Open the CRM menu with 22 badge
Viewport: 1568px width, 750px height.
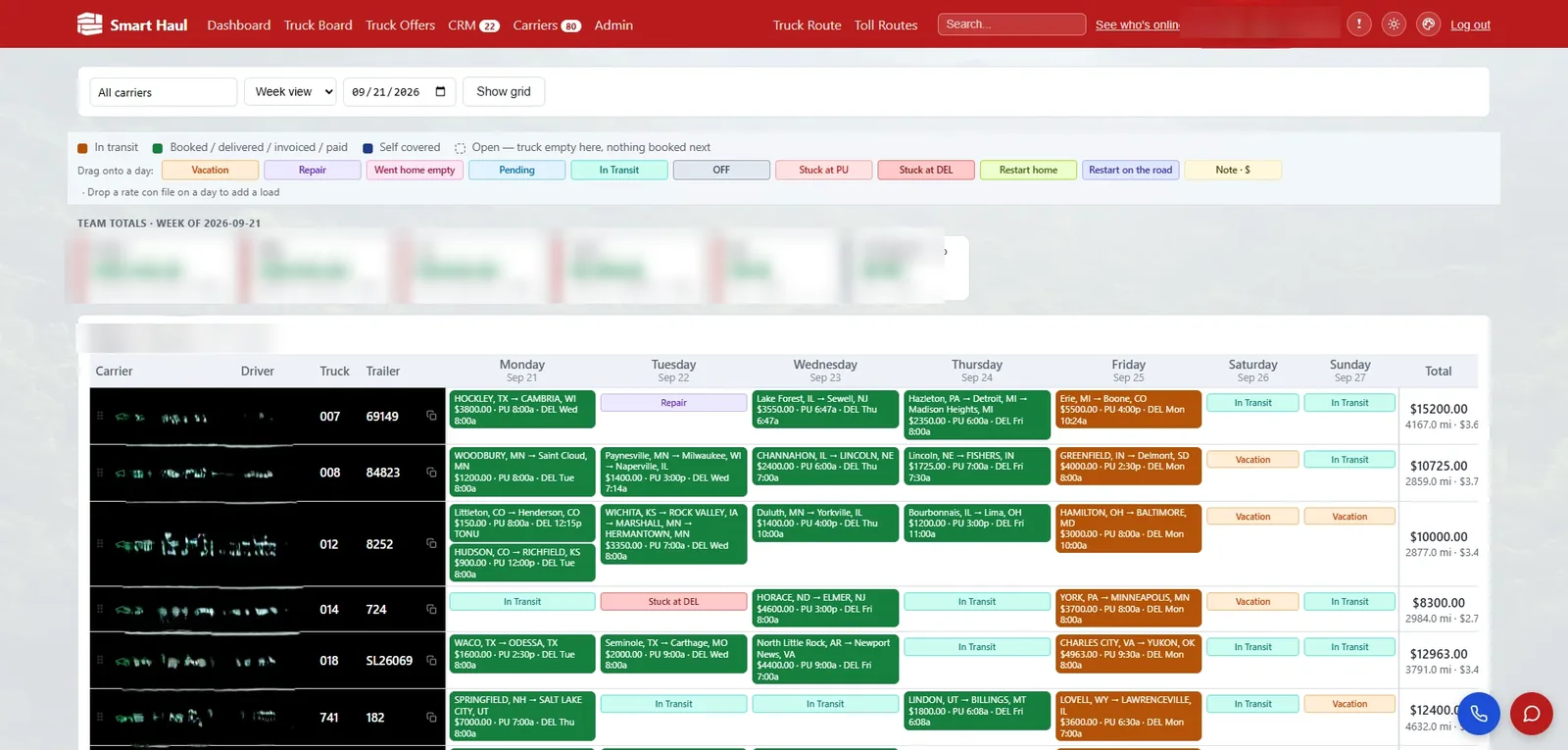473,25
